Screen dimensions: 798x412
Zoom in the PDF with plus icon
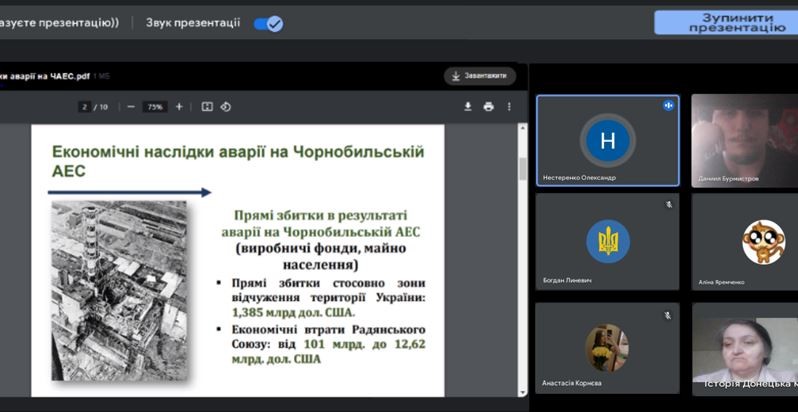[x=179, y=107]
